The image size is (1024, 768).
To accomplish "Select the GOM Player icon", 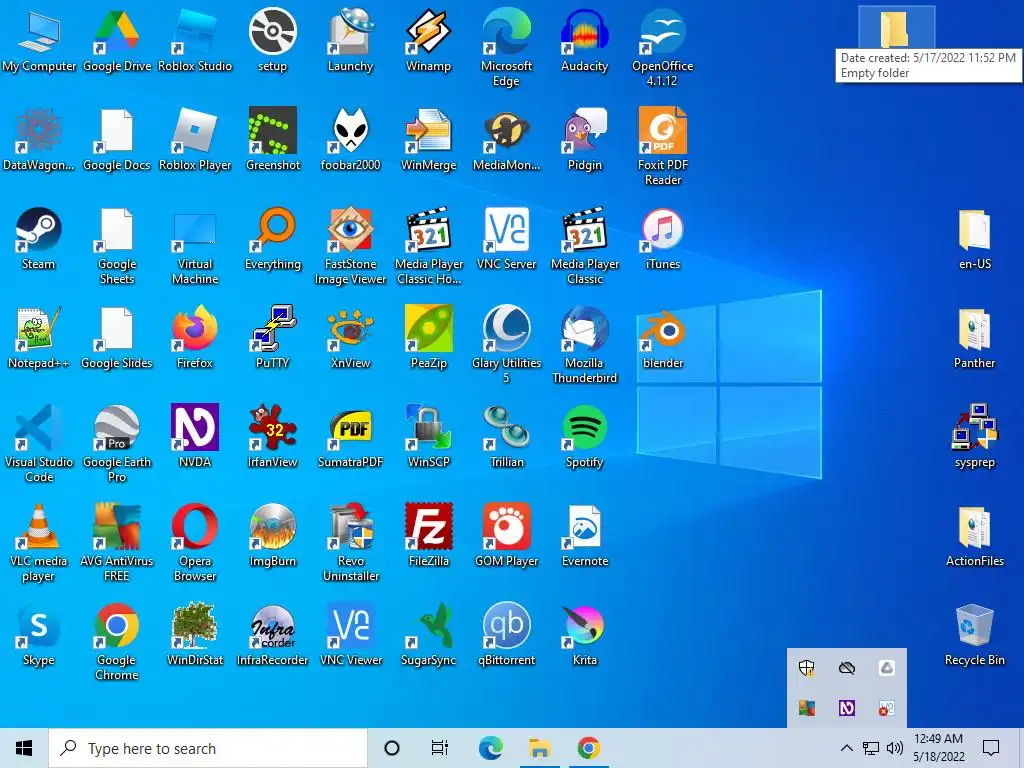I will pos(507,535).
